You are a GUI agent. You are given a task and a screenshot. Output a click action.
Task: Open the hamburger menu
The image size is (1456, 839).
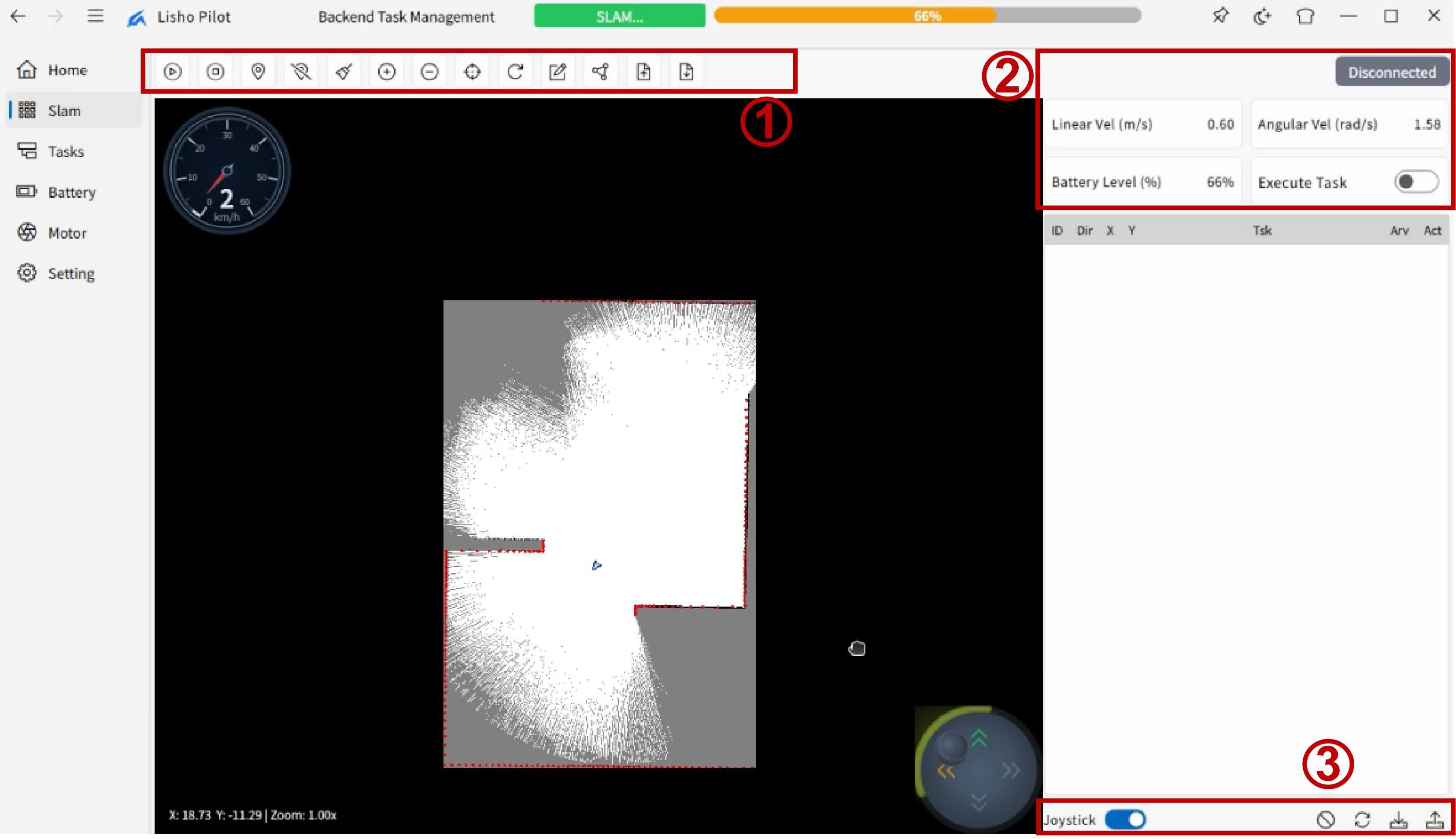point(95,16)
